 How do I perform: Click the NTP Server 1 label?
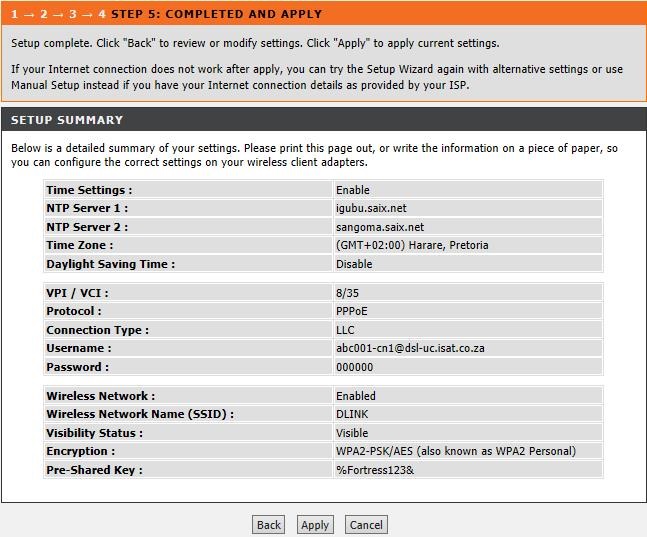click(x=87, y=208)
